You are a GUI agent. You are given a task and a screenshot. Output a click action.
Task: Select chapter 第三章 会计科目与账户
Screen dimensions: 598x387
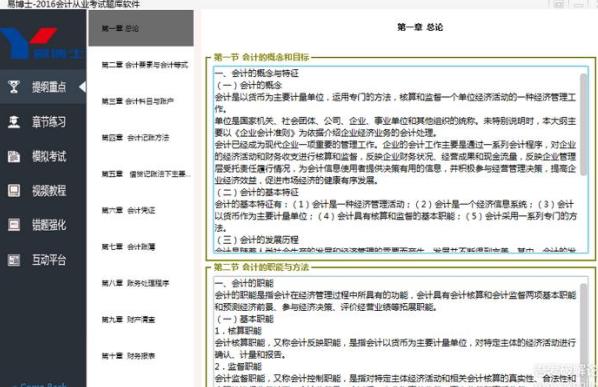138,101
